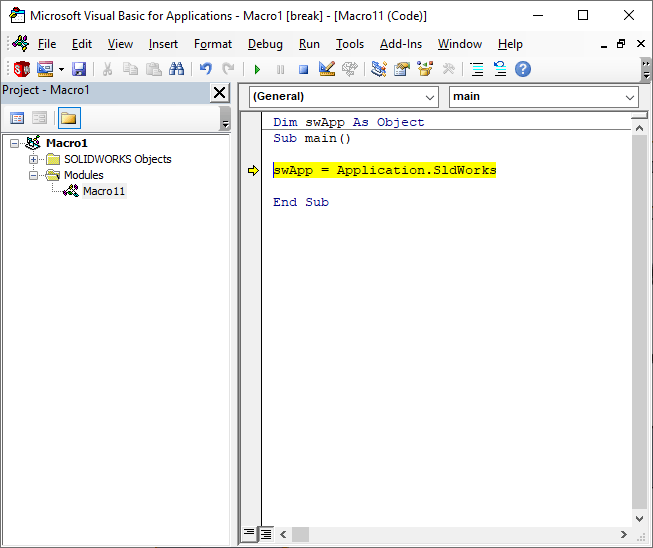Select SOLIDWORKS Objects tree item
Image resolution: width=653 pixels, height=548 pixels.
(x=117, y=159)
